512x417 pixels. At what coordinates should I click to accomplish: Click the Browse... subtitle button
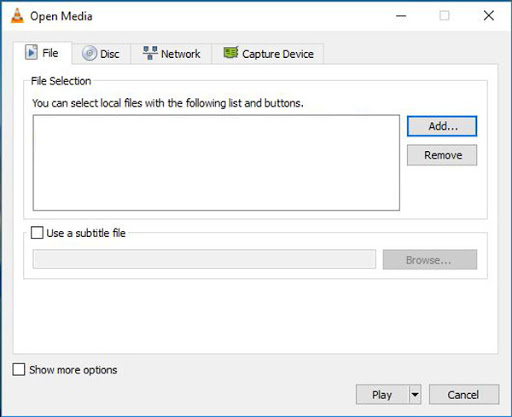click(430, 259)
